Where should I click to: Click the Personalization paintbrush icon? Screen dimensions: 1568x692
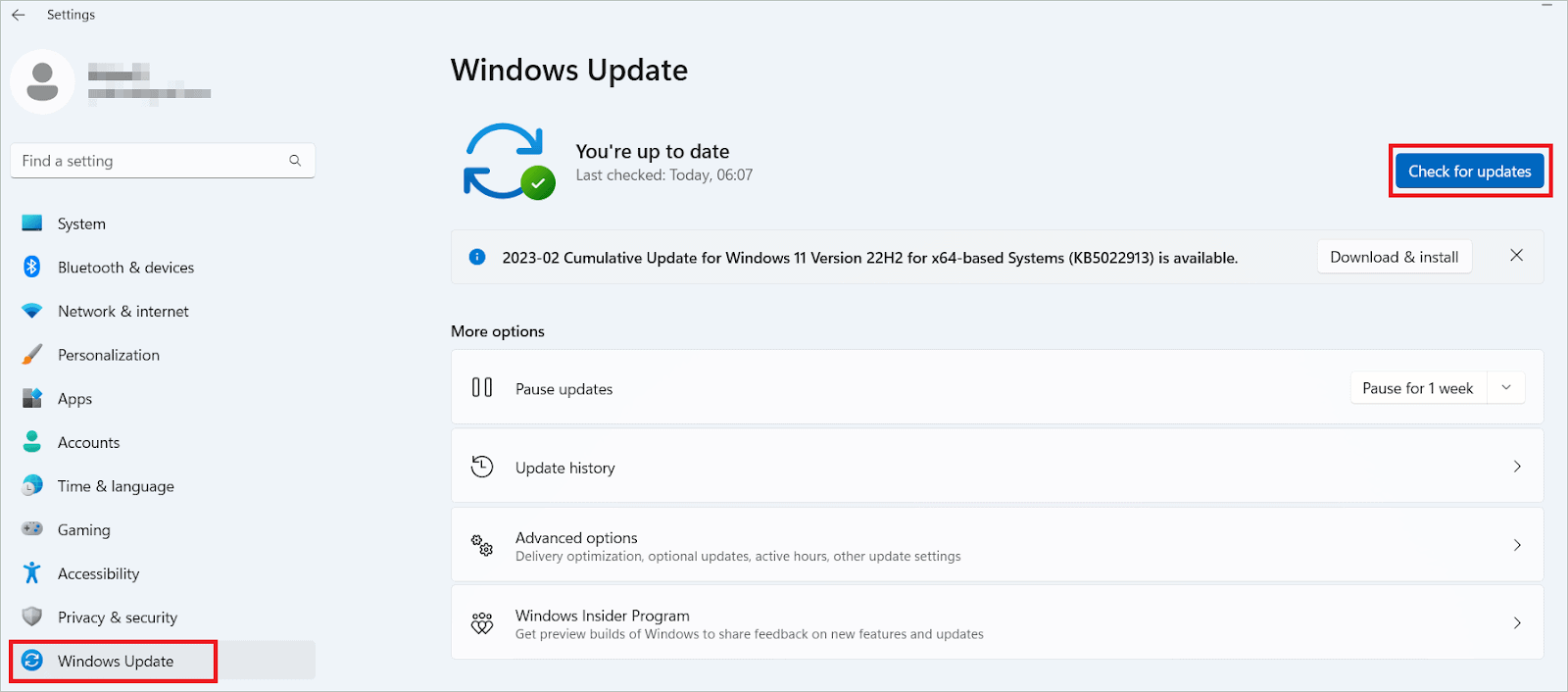32,354
